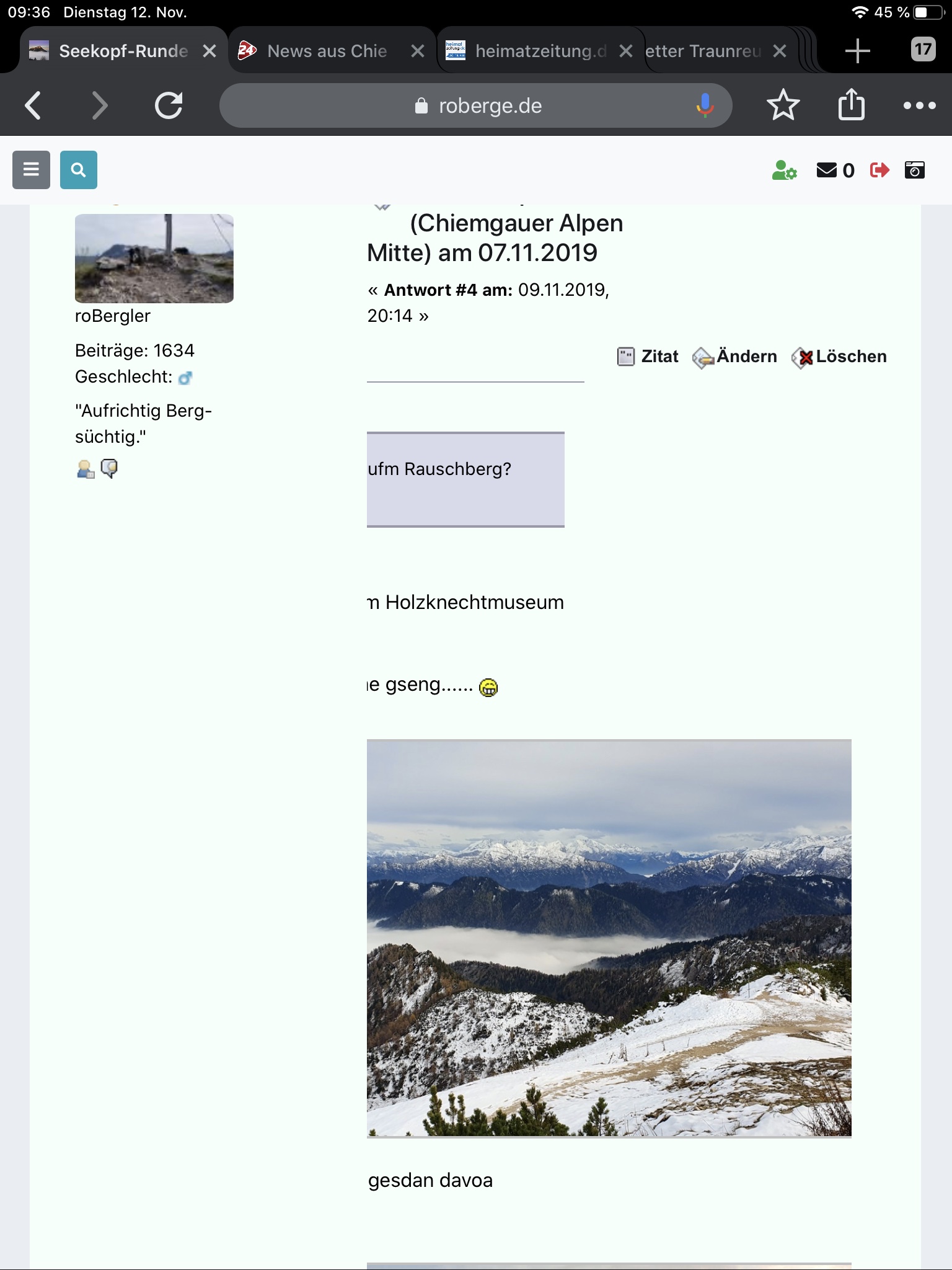Log out via red arrow icon
This screenshot has width=952, height=1270.
click(879, 170)
